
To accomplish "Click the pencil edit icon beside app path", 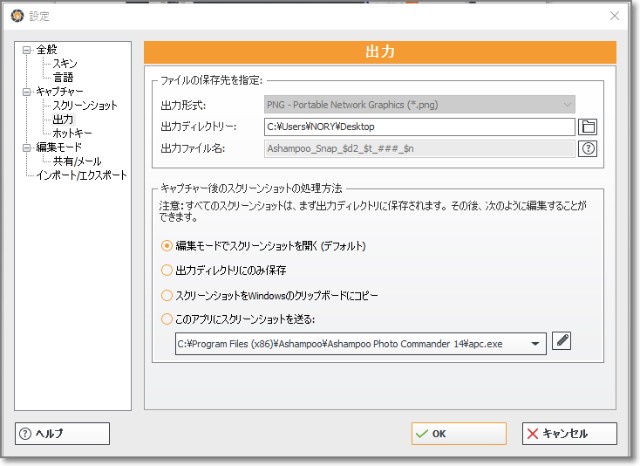I will click(562, 342).
